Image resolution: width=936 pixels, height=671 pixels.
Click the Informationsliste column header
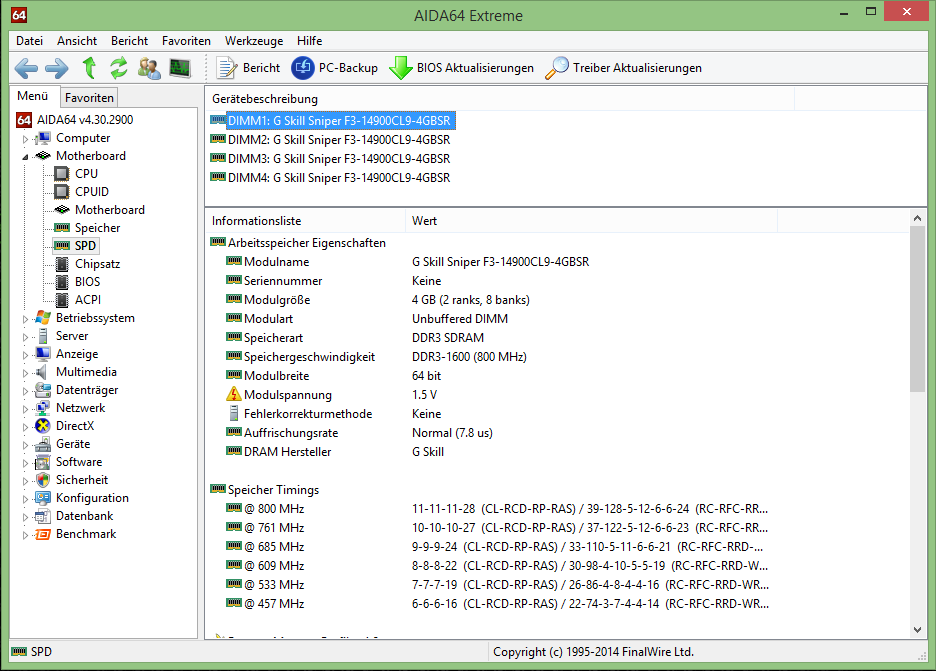point(305,221)
